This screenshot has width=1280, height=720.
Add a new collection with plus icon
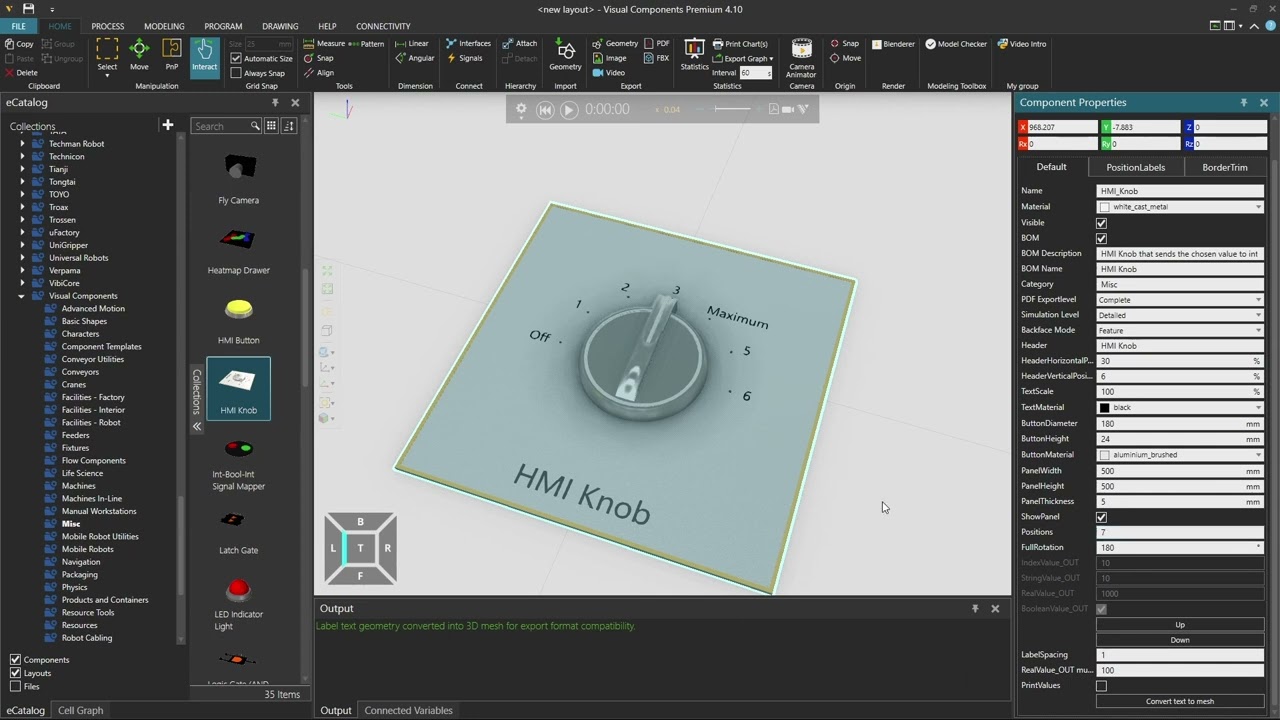[168, 125]
